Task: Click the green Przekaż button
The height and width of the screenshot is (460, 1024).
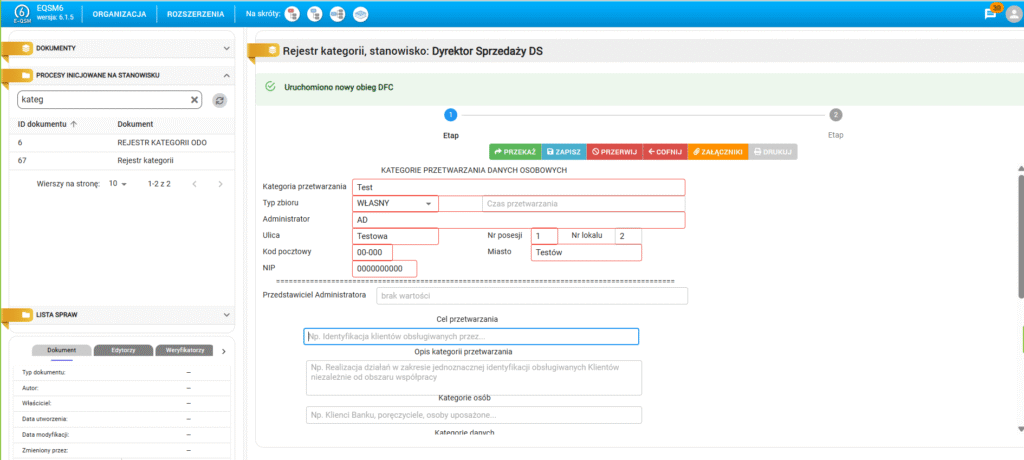Action: click(x=514, y=151)
